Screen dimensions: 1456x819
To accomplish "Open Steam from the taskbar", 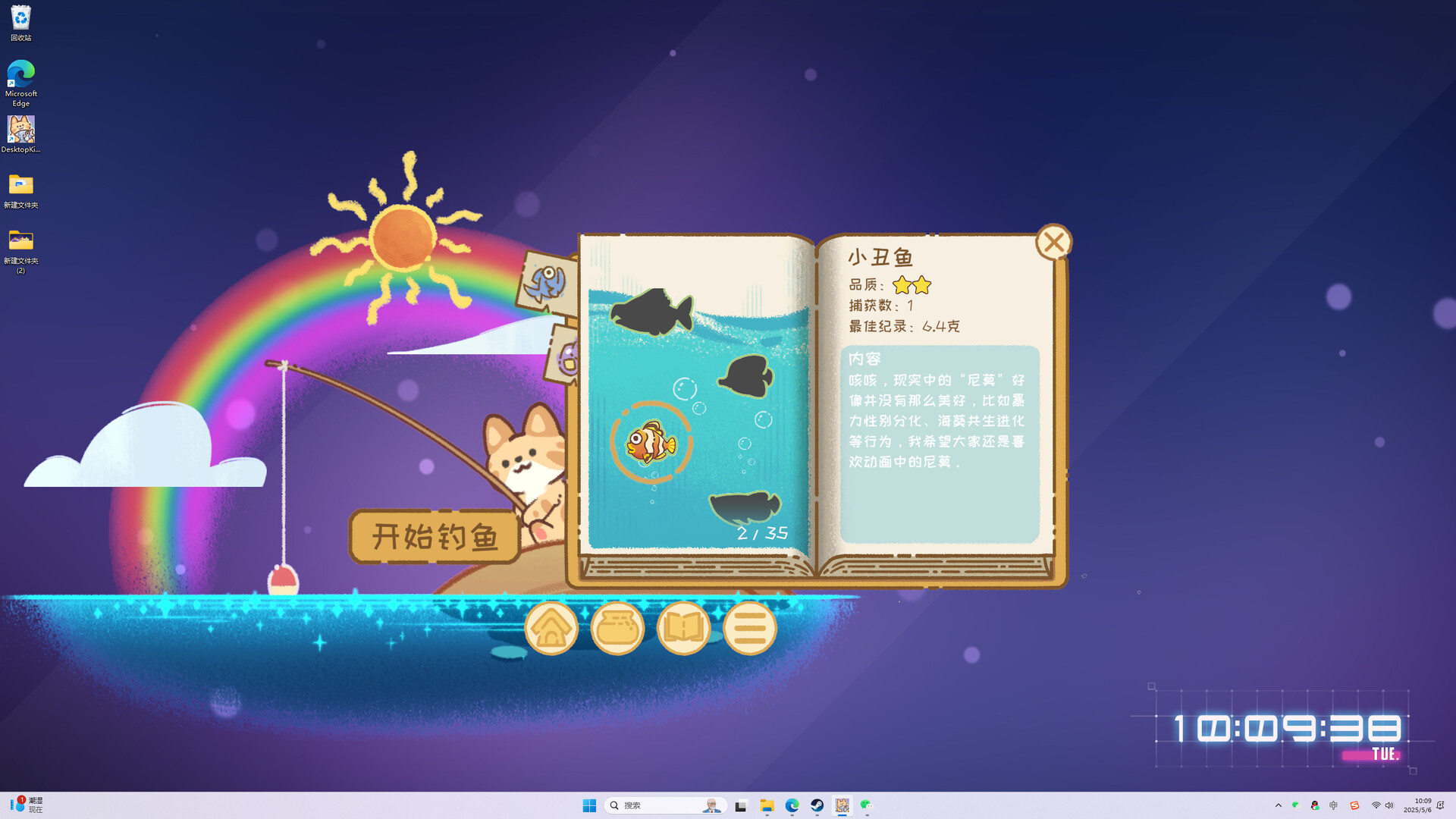I will click(817, 805).
